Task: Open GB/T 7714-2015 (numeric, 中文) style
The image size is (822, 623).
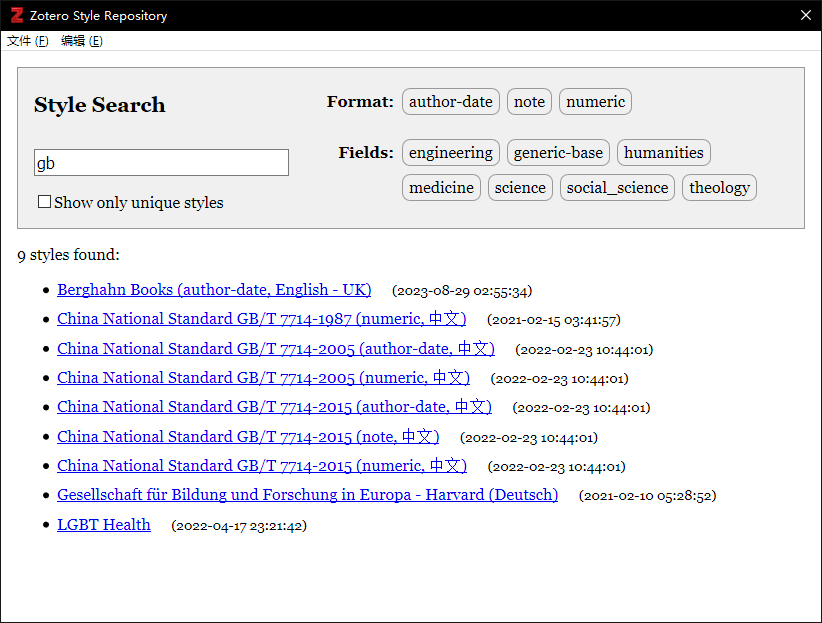Action: [262, 466]
